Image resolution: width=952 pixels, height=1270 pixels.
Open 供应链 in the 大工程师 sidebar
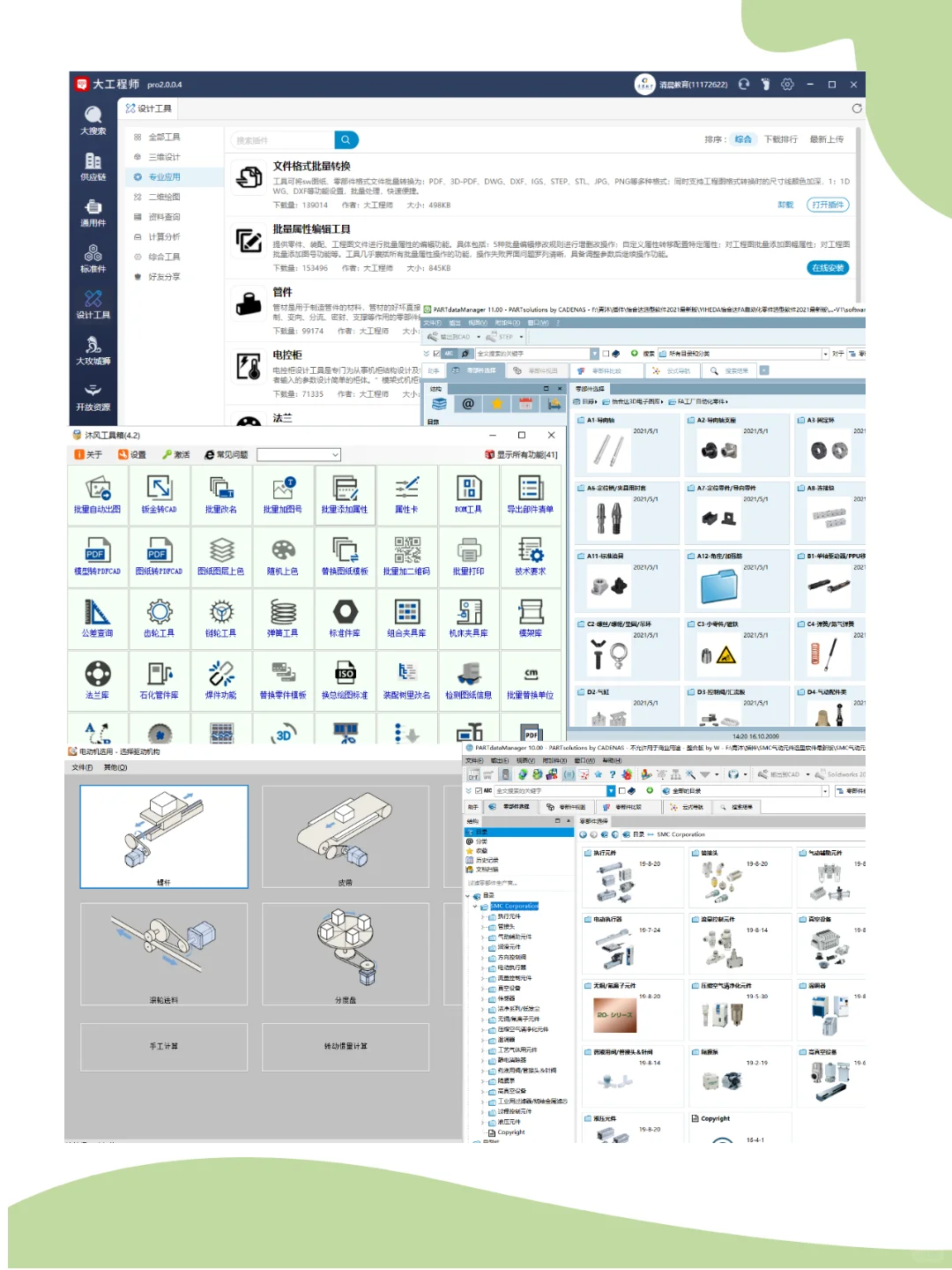[93, 167]
